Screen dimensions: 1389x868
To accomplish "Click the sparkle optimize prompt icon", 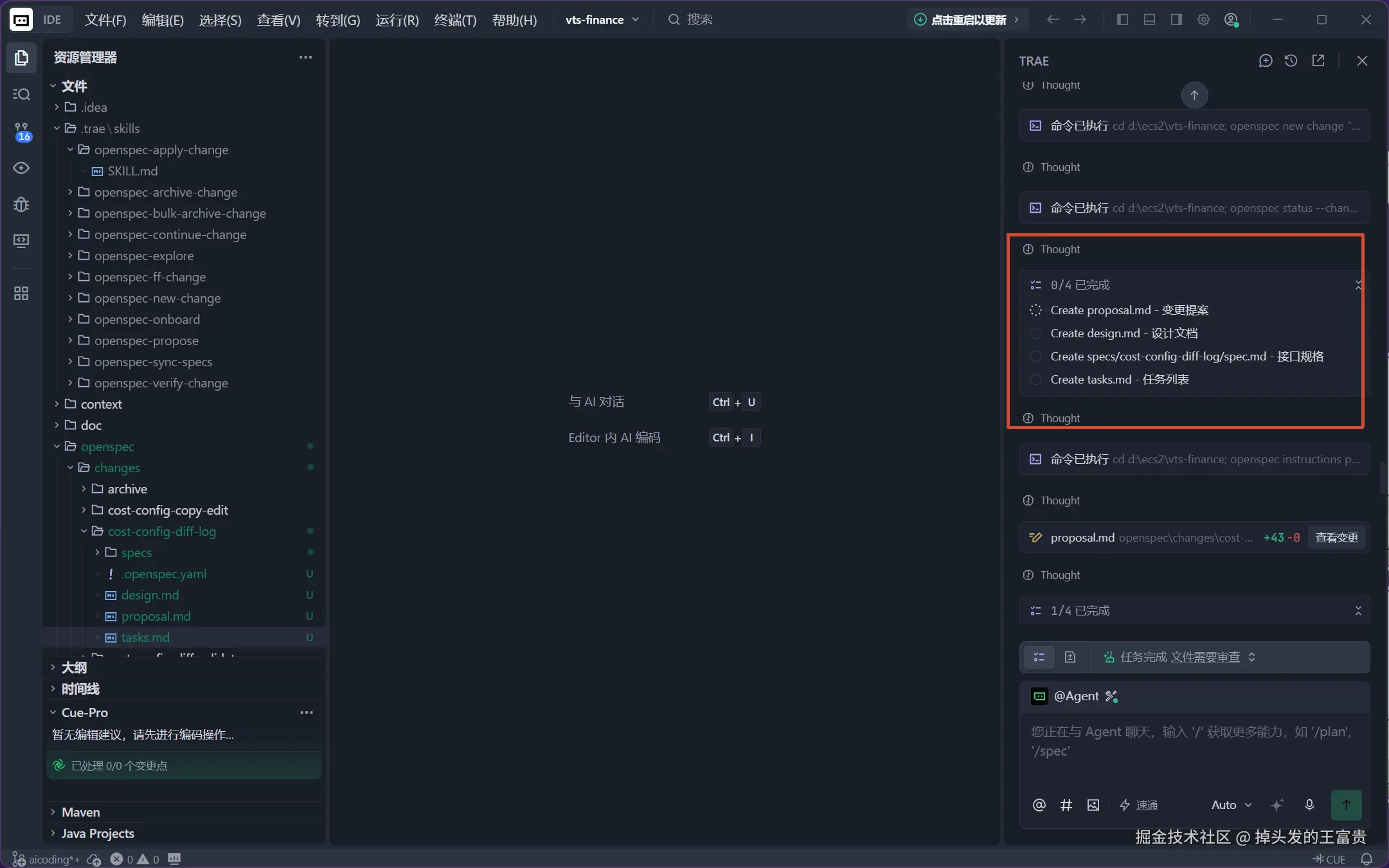I will (1277, 805).
